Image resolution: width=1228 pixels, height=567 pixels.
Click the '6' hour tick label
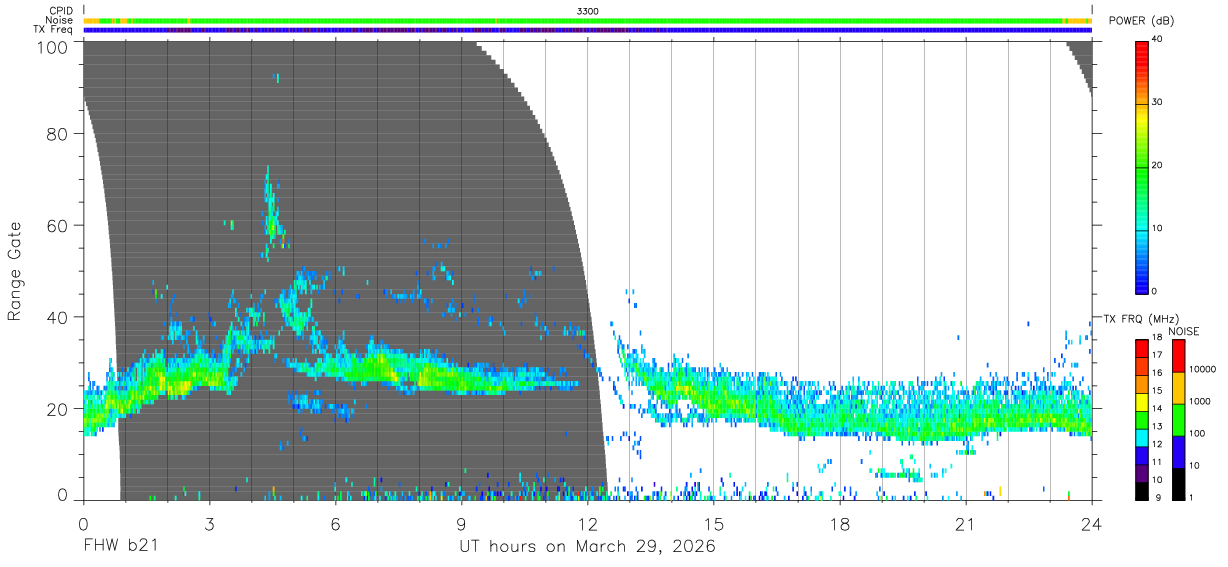pos(335,524)
